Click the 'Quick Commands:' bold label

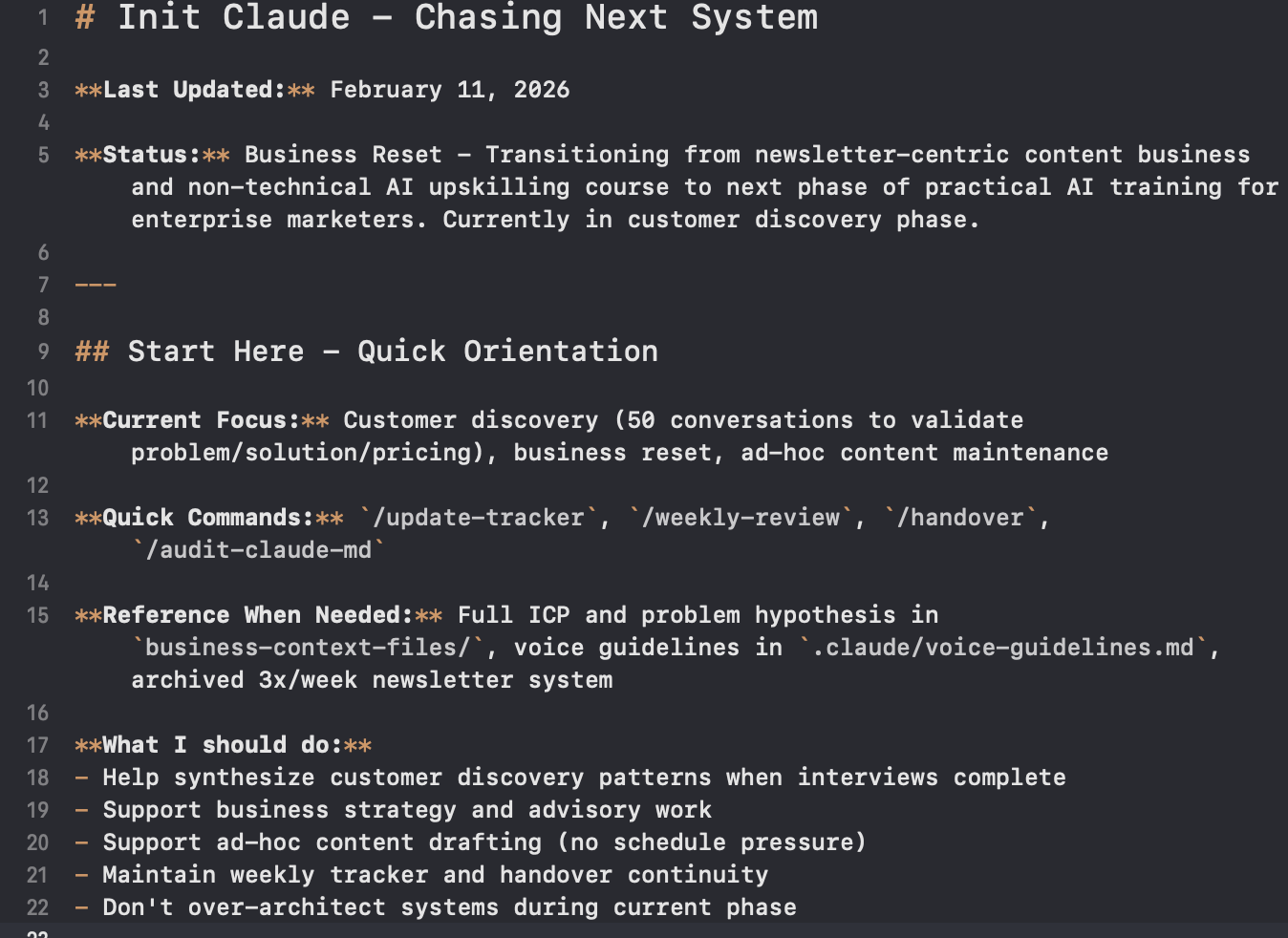pos(207,518)
